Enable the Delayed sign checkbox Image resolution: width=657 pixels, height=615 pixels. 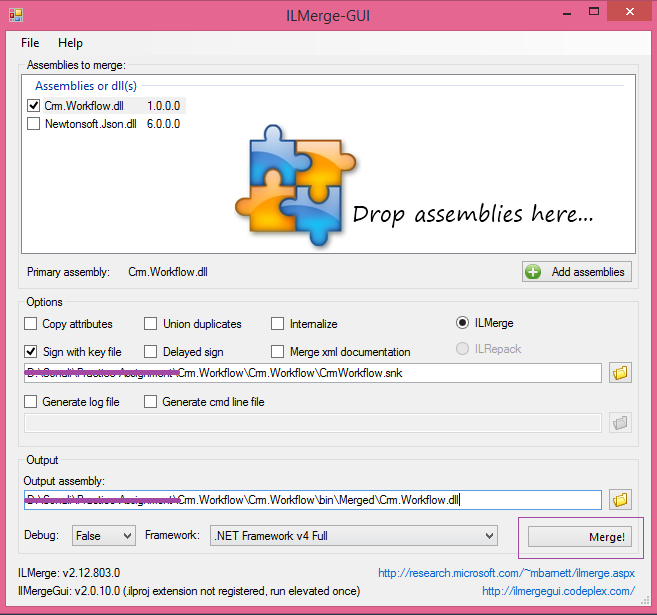point(150,351)
